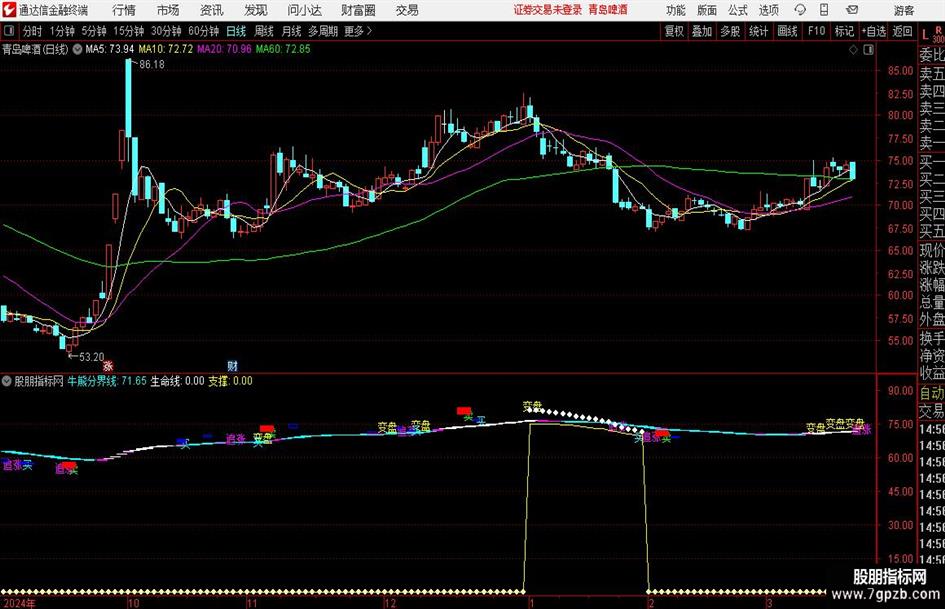Viewport: 945px width, 609px height.
Task: Toggle the left sidebar panel icon
Action: coord(9,31)
